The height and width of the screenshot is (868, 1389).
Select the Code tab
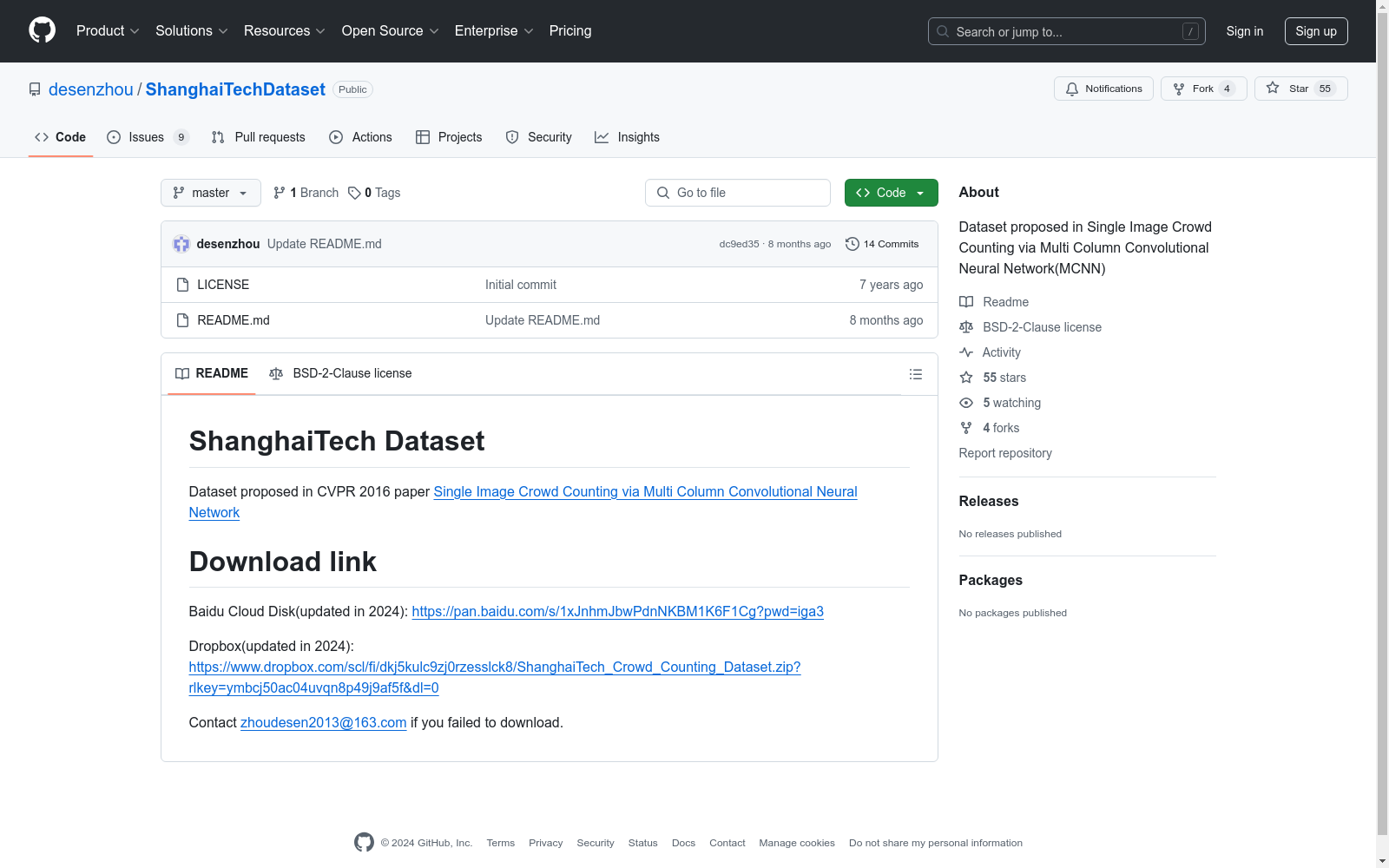(x=61, y=137)
